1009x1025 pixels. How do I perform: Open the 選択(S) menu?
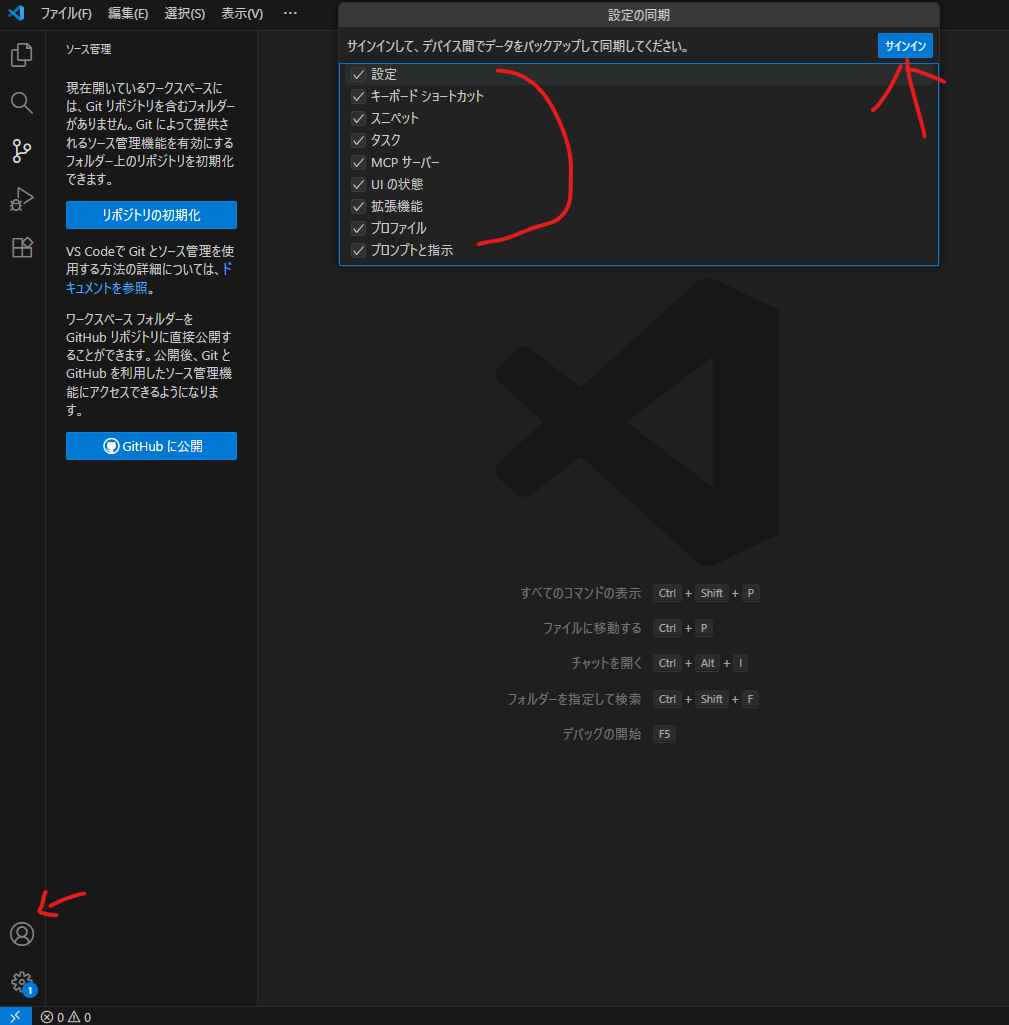(184, 14)
